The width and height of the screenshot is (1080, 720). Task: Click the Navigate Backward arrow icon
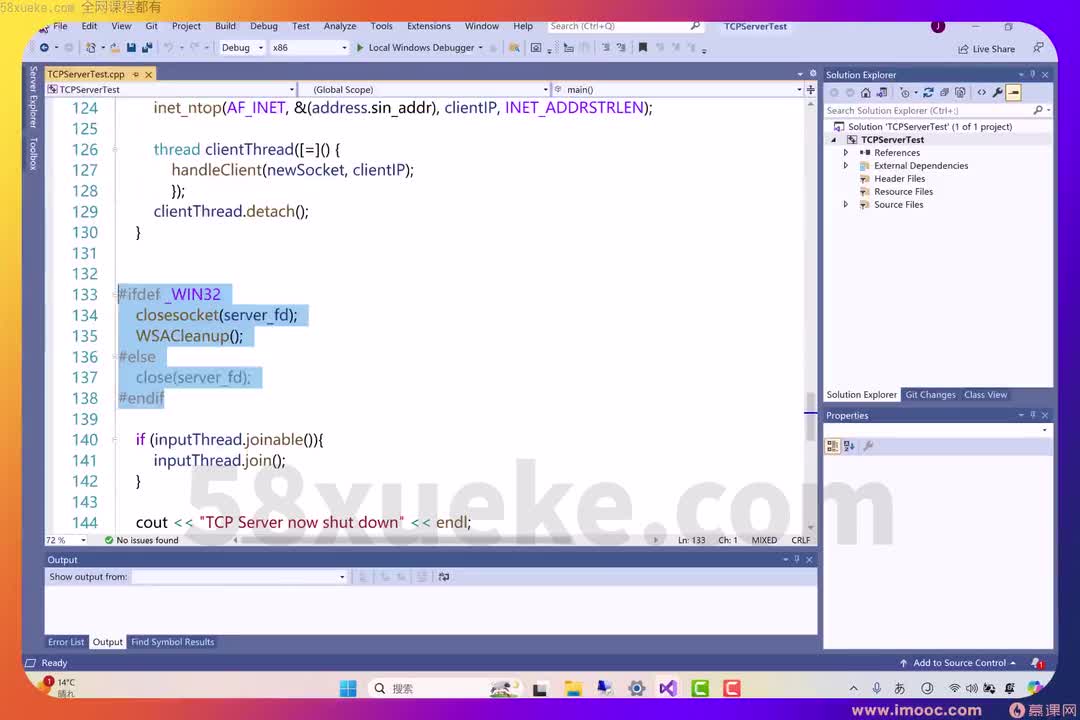[43, 48]
